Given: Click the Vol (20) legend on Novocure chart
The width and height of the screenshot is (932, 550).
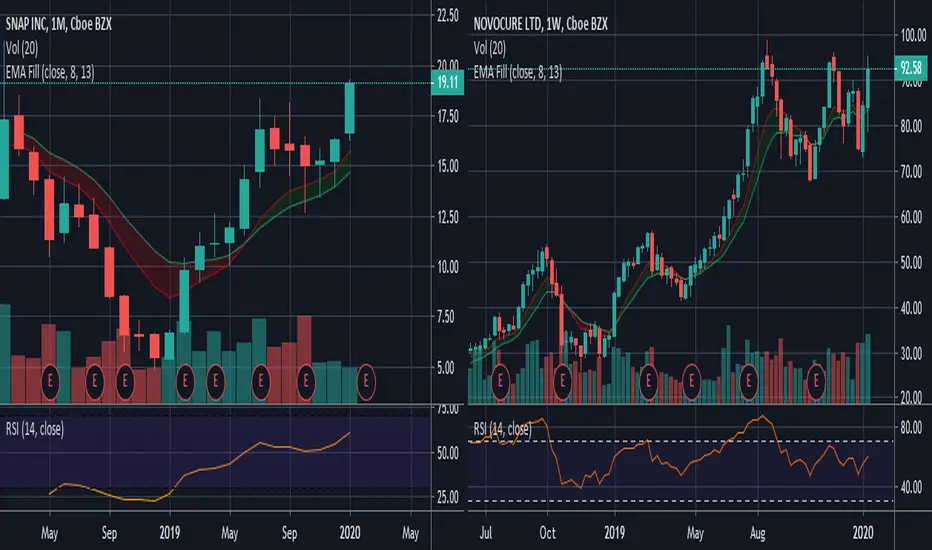Looking at the screenshot, I should coord(489,48).
